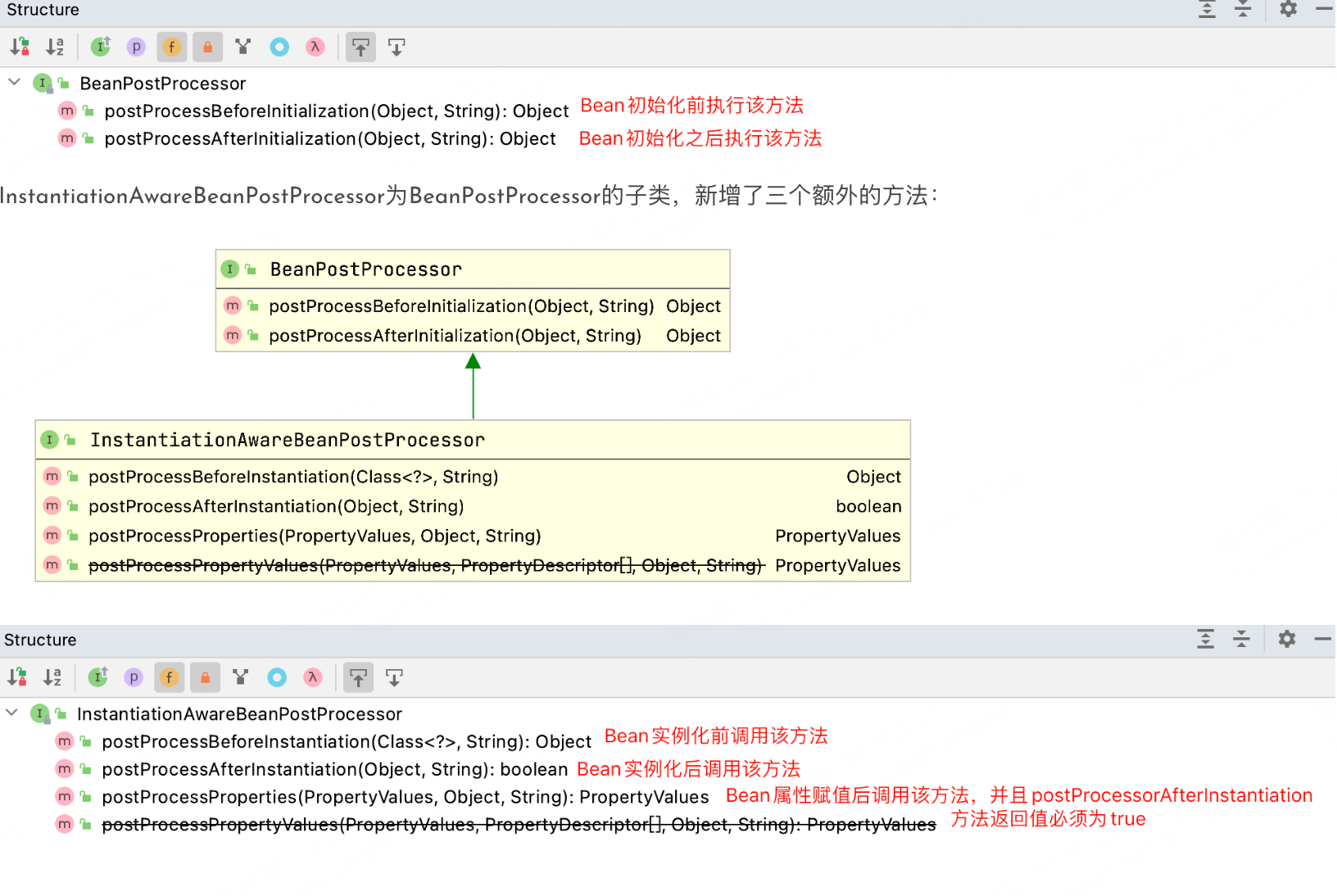
Task: Select postProcessAfterInstantiation method in Structure tree
Action: (334, 769)
